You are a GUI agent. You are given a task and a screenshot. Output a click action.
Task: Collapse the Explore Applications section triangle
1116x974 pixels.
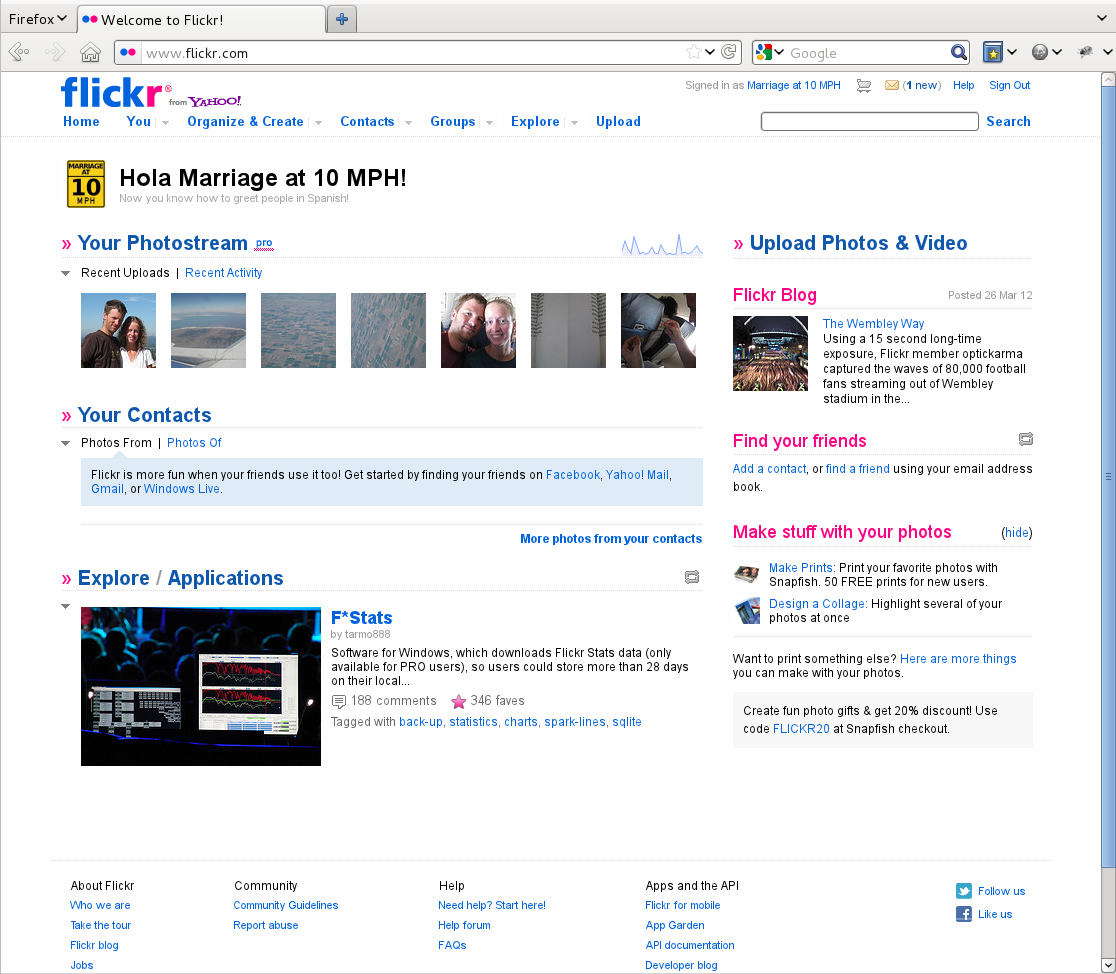[65, 607]
